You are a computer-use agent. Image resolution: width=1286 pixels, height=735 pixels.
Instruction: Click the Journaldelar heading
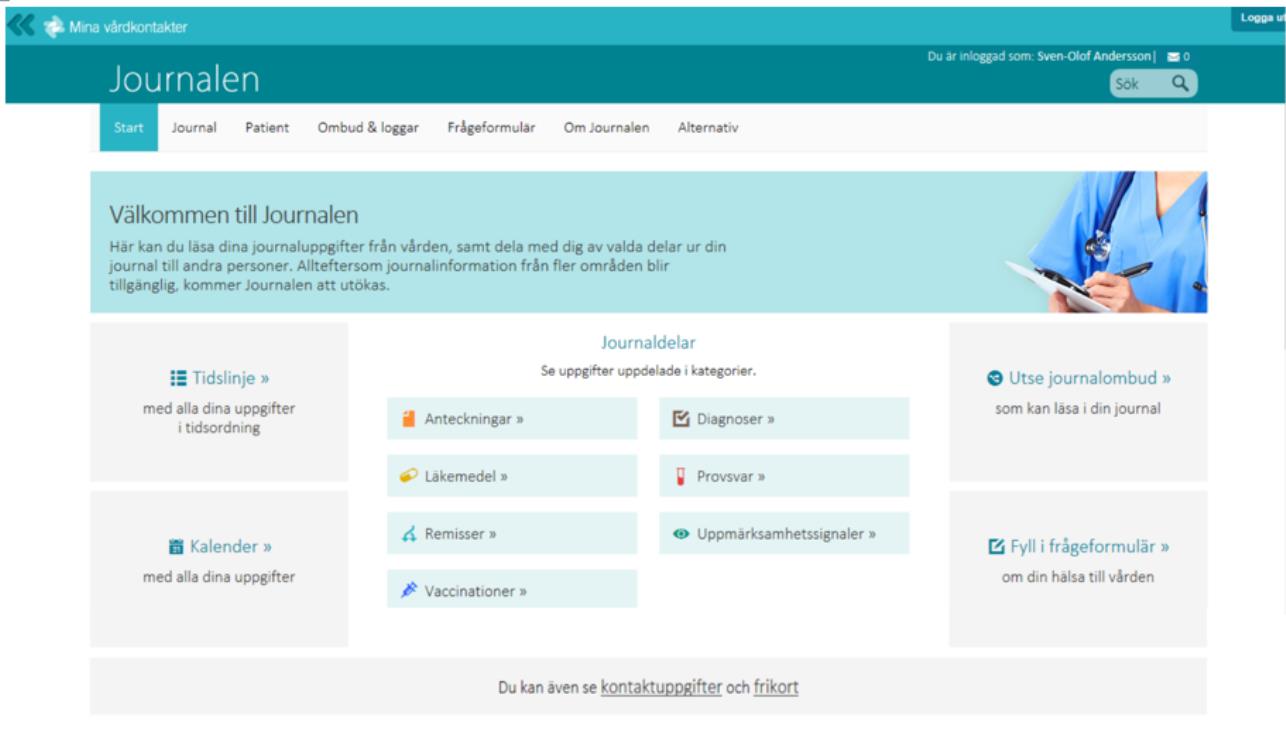pyautogui.click(x=648, y=343)
